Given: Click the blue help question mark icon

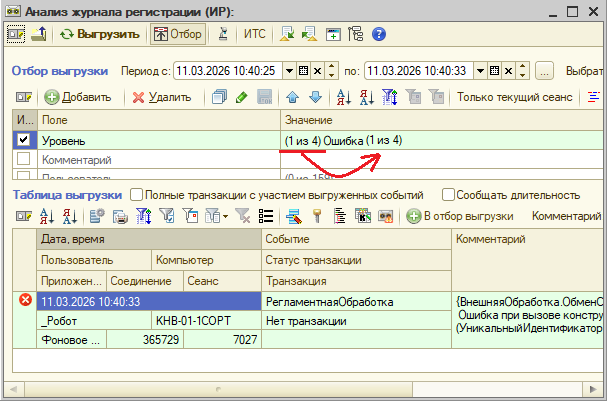Looking at the screenshot, I should tap(379, 34).
